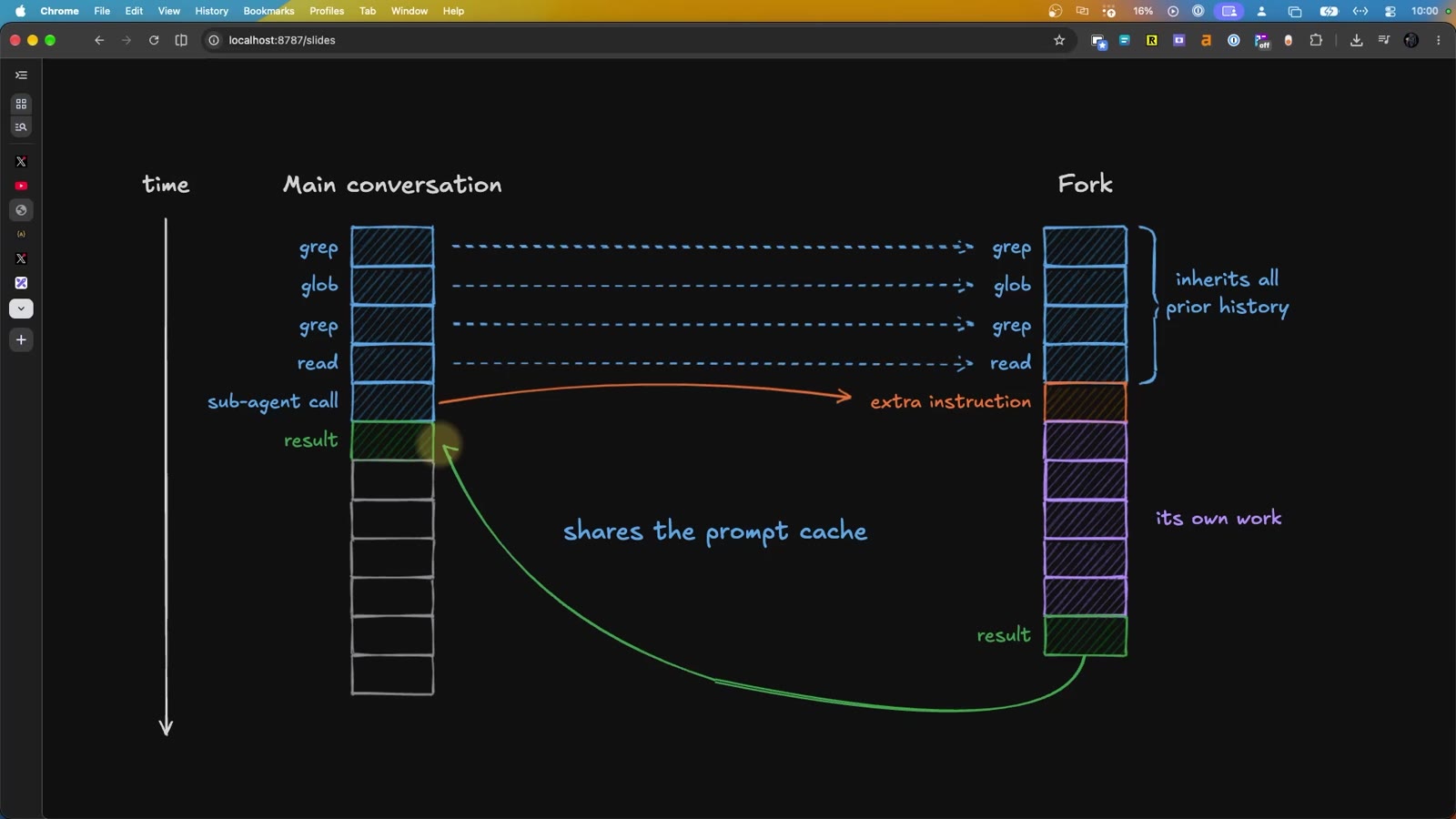The width and height of the screenshot is (1456, 819).
Task: Click the 'inherits all prior history' label
Action: [x=1227, y=293]
